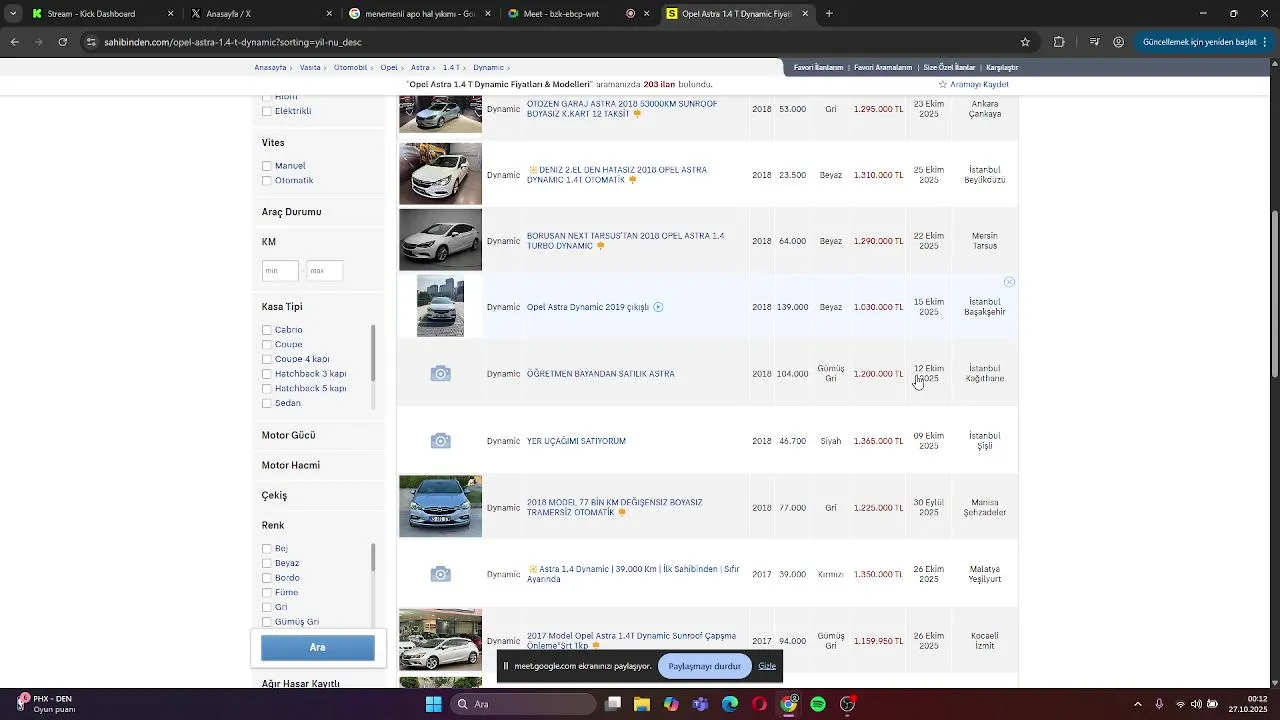Open OBS Studio from the taskbar
The image size is (1280, 720).
pyautogui.click(x=848, y=704)
